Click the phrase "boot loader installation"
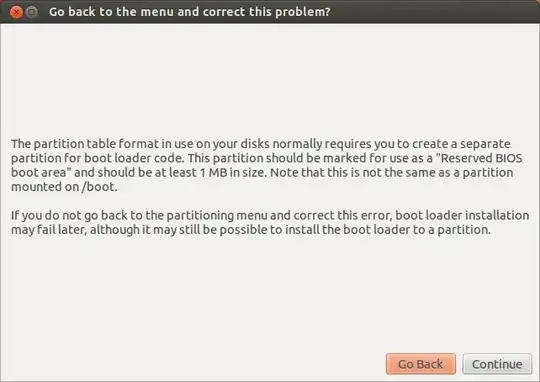The height and width of the screenshot is (382, 540). click(462, 216)
